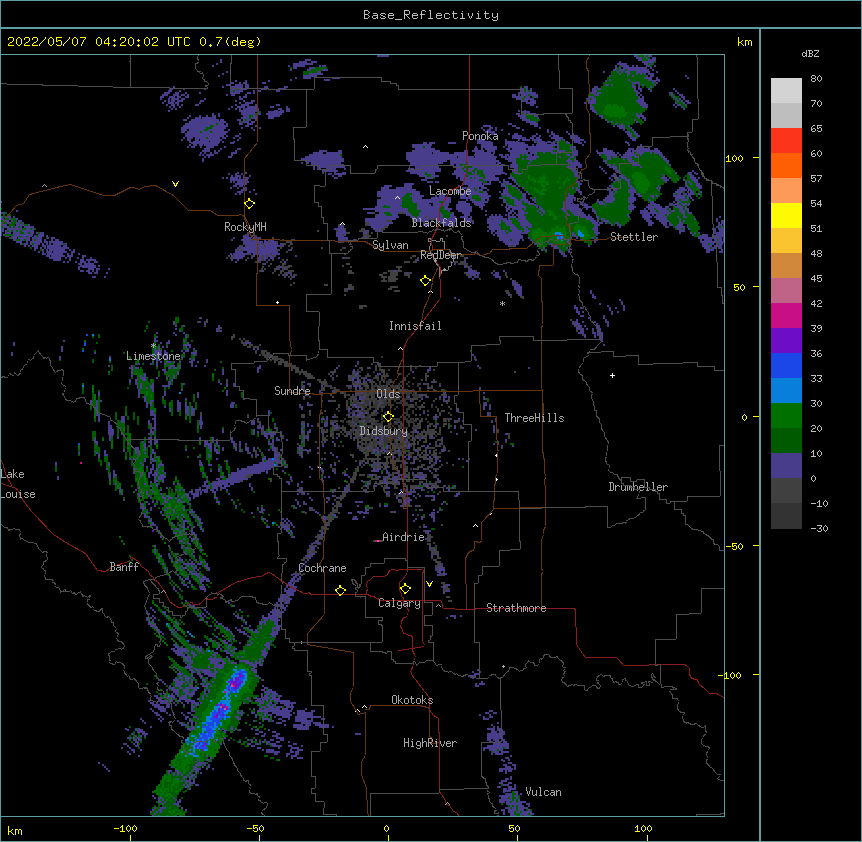Select the Lacombe label
The width and height of the screenshot is (862, 842).
click(x=450, y=191)
